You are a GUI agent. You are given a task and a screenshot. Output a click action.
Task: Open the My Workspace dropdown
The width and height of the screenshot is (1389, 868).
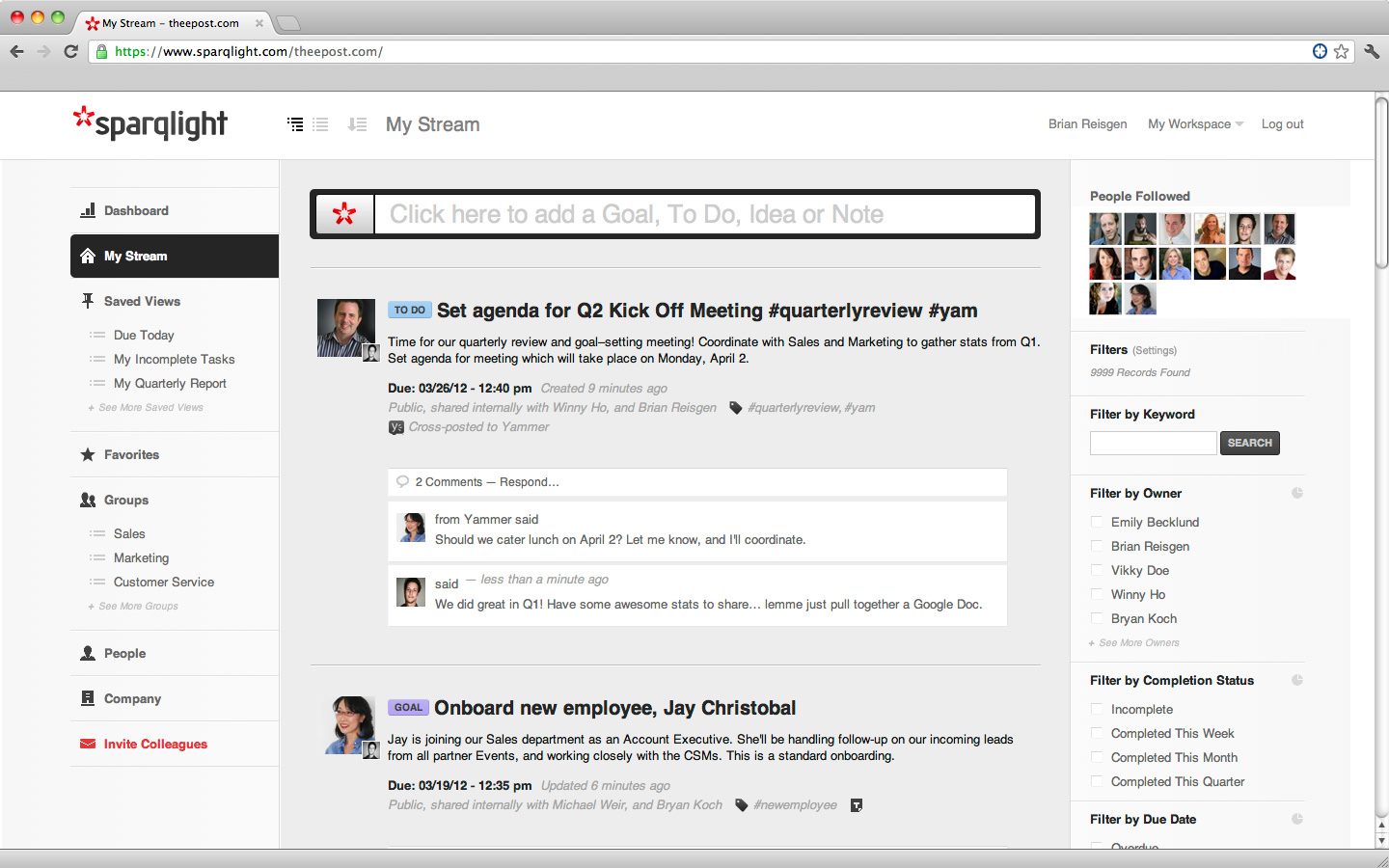(1195, 124)
